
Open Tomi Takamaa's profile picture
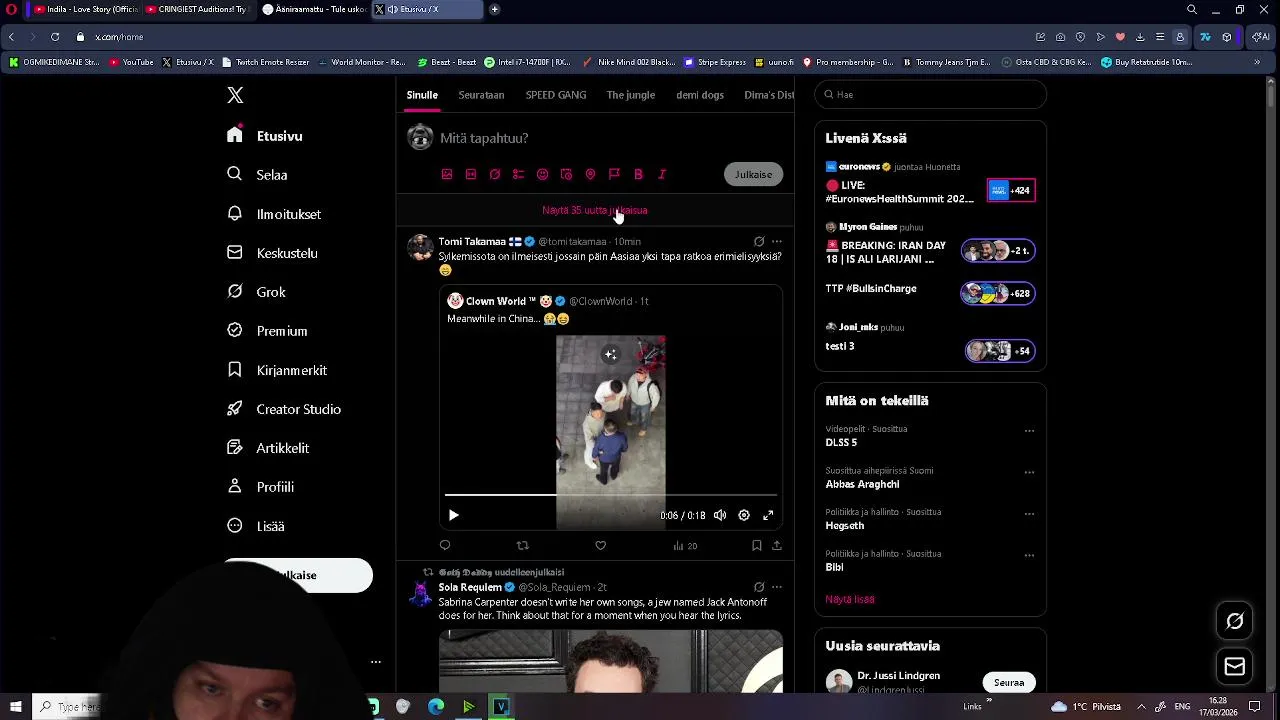point(420,247)
